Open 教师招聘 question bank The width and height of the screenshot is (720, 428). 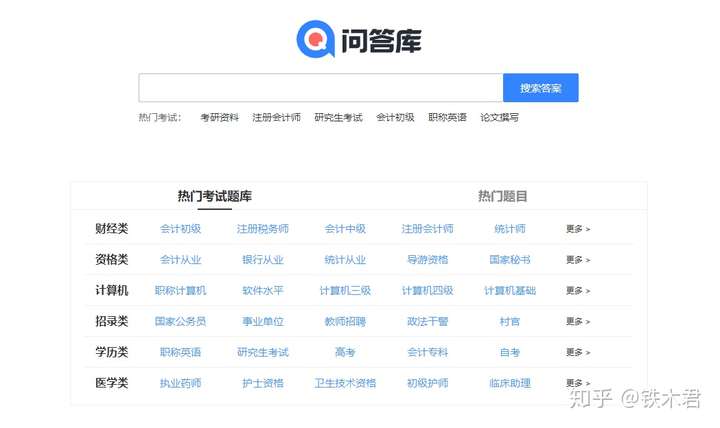[345, 321]
